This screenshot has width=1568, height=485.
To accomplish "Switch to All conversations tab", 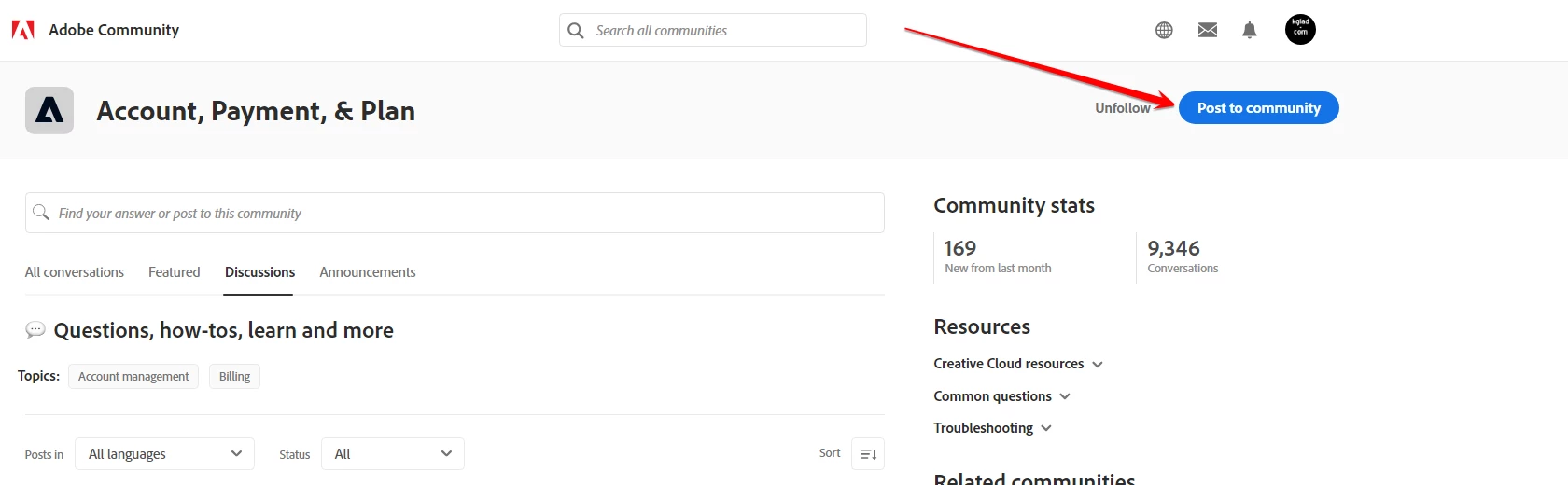I will (75, 272).
